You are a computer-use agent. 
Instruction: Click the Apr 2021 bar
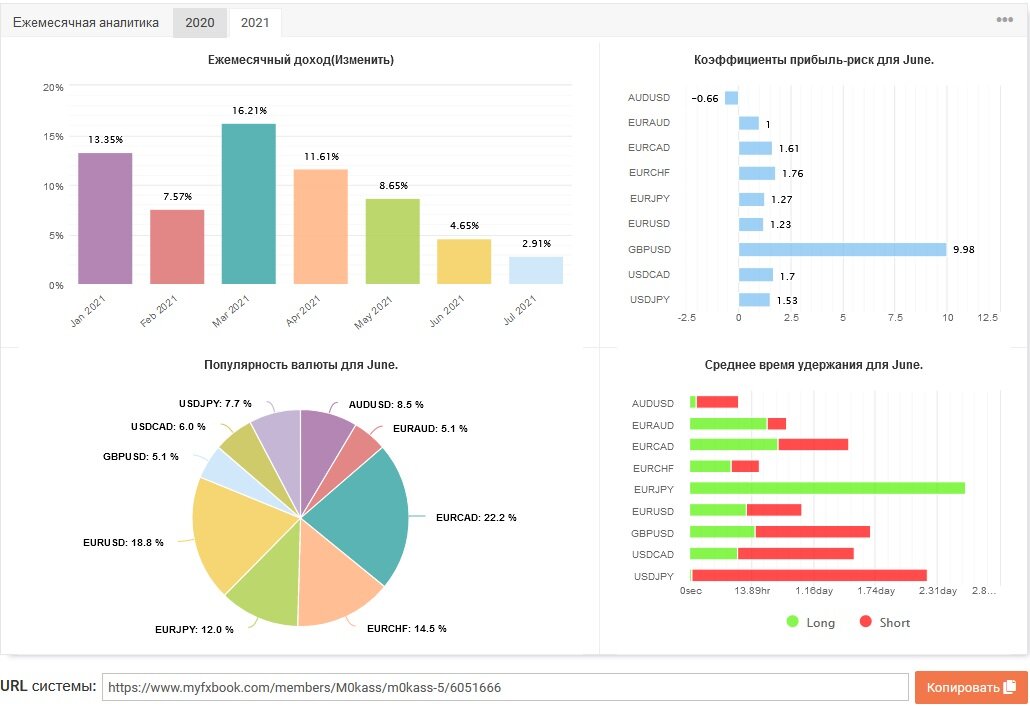(321, 227)
